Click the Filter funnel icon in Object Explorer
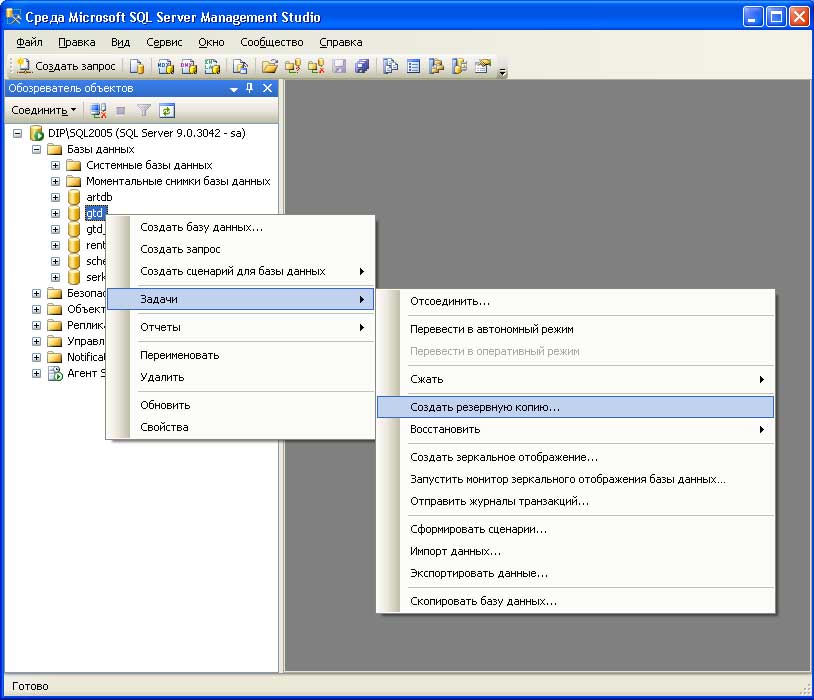This screenshot has width=814, height=700. (144, 110)
